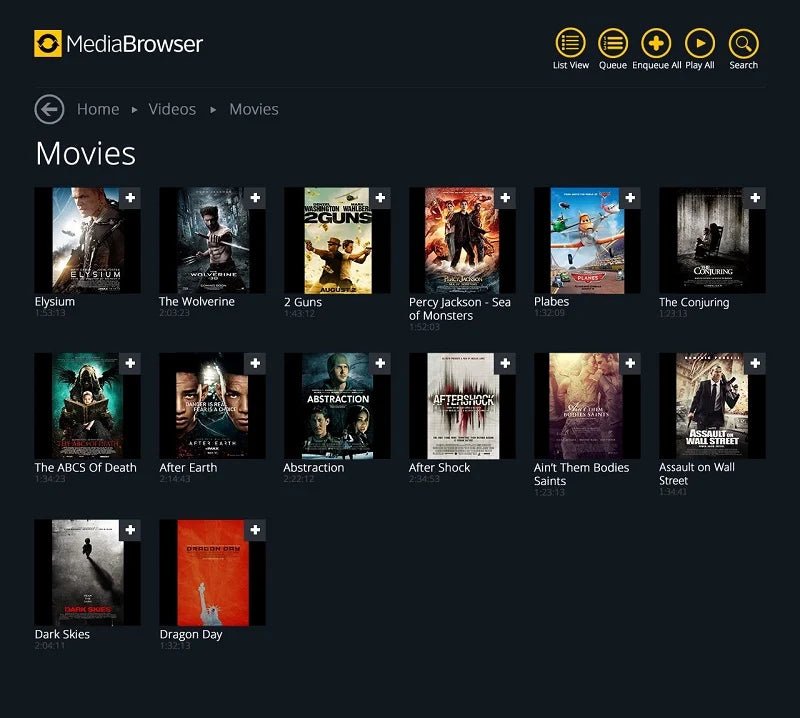Add Elysium to queue with its plus icon
The width and height of the screenshot is (800, 718).
pos(131,197)
